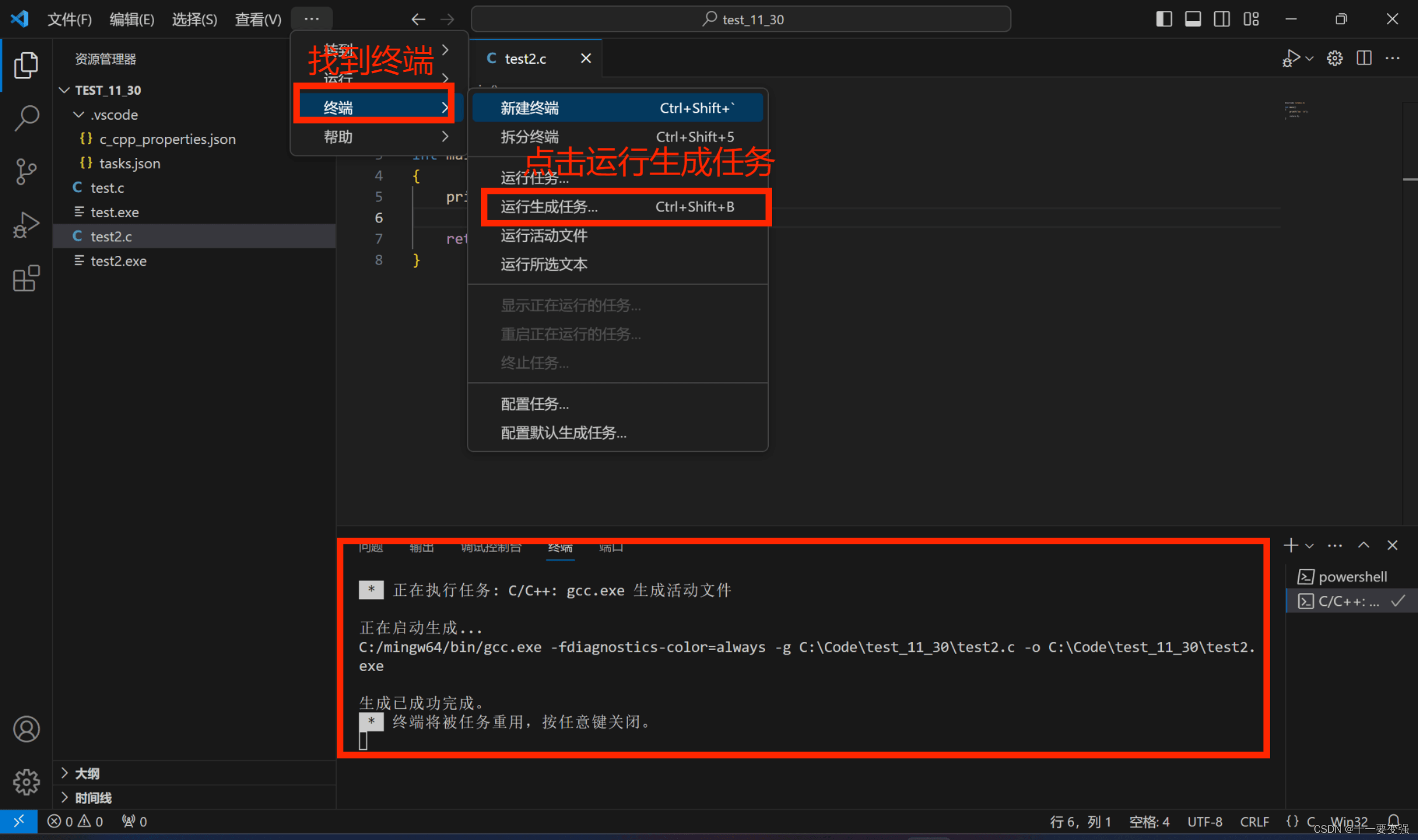
Task: Open the Explorer view in activity bar
Action: click(26, 65)
